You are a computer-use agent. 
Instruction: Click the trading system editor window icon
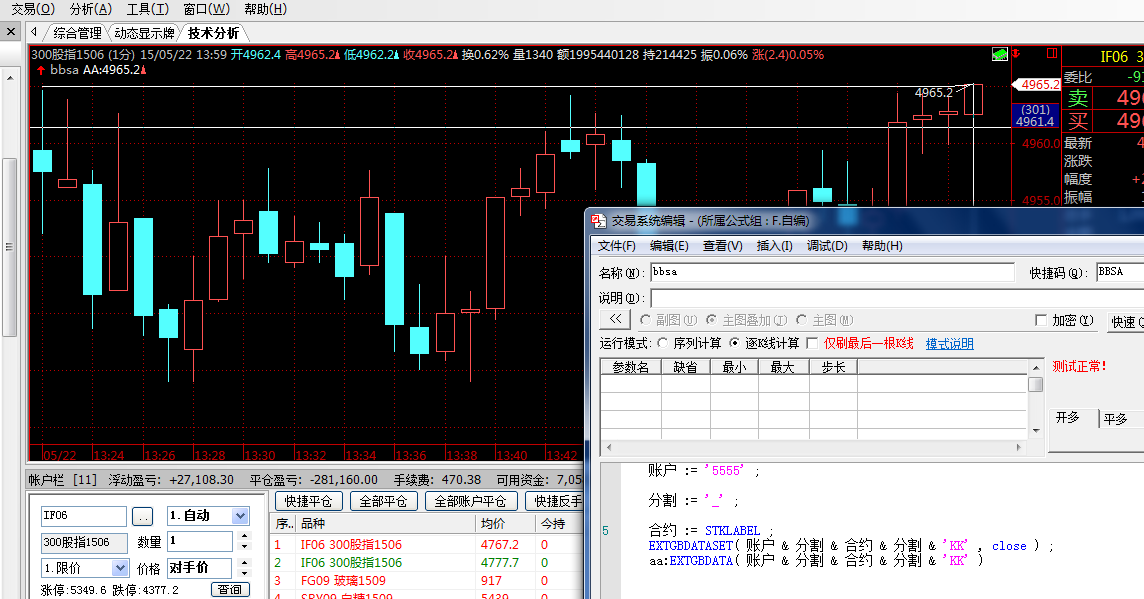point(598,221)
